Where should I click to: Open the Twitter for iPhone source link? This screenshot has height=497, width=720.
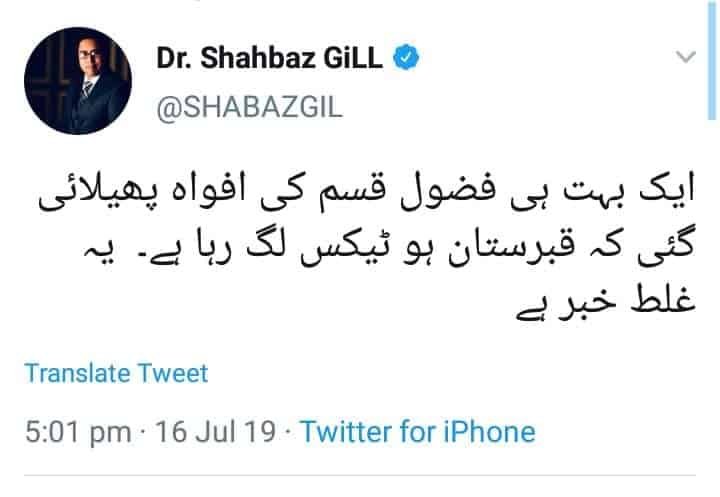(418, 432)
